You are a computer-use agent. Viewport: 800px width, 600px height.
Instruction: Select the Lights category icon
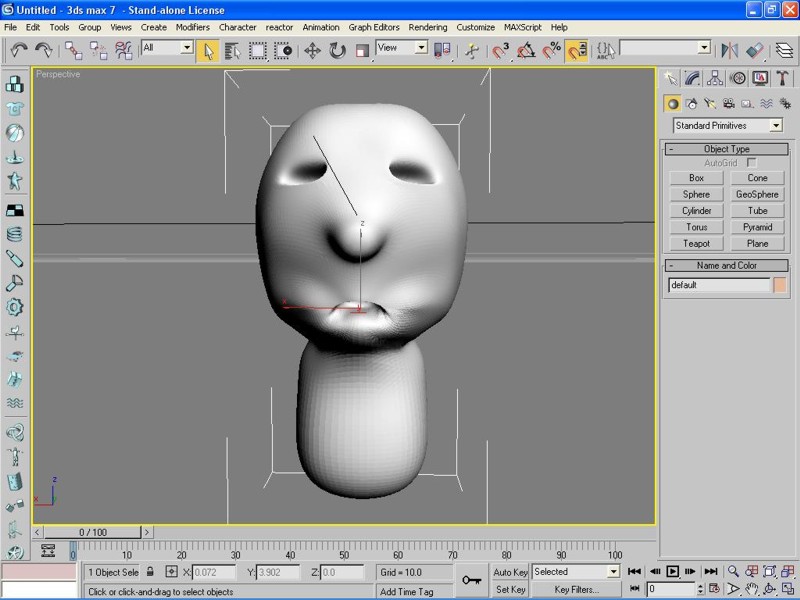(710, 104)
